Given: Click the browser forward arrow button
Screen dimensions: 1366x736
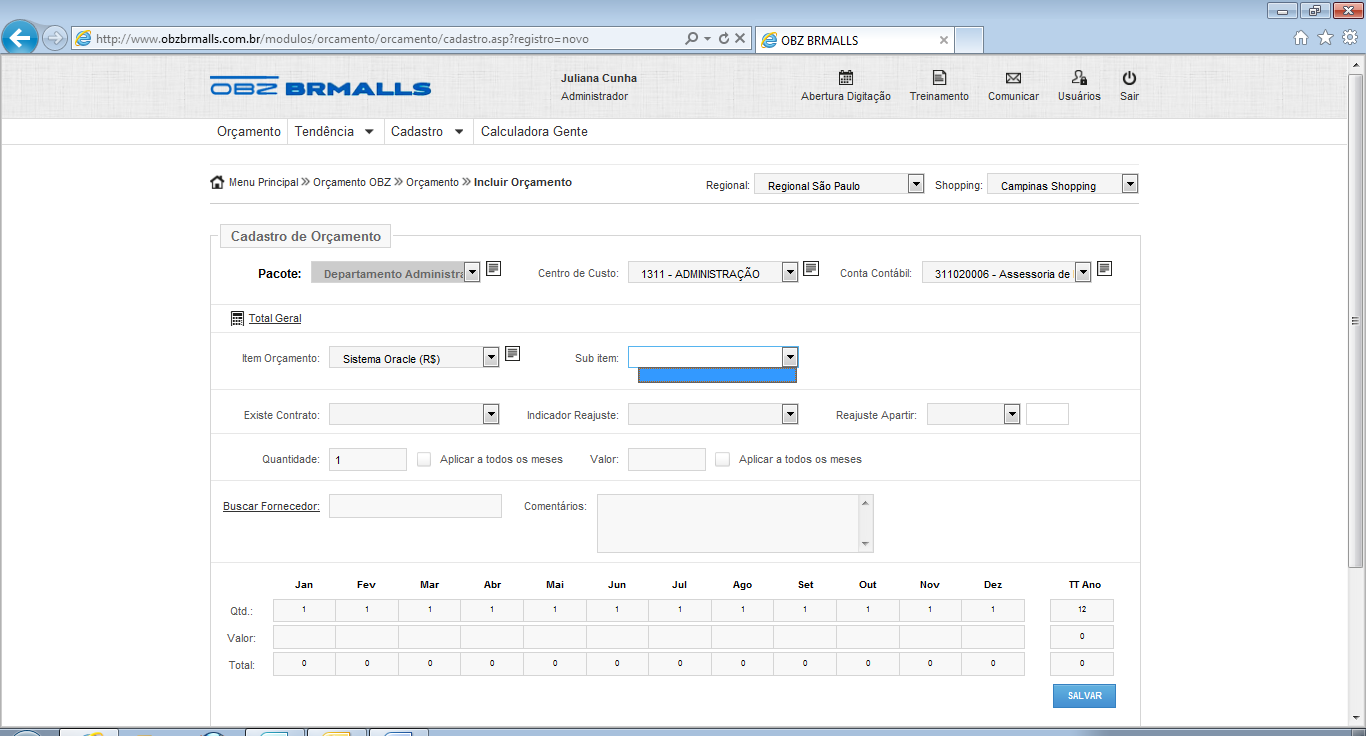Looking at the screenshot, I should (x=55, y=38).
